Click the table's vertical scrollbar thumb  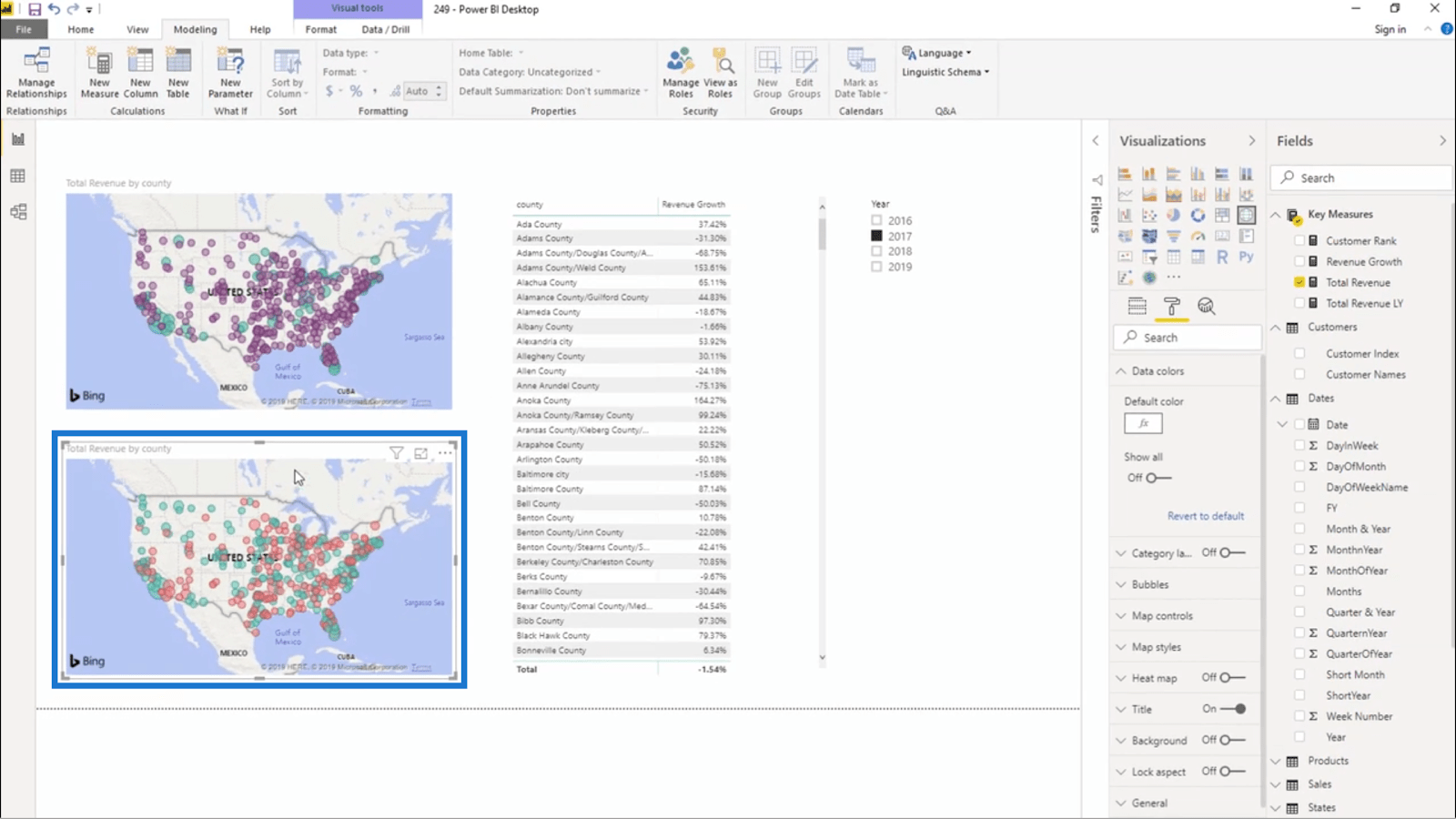pos(823,233)
